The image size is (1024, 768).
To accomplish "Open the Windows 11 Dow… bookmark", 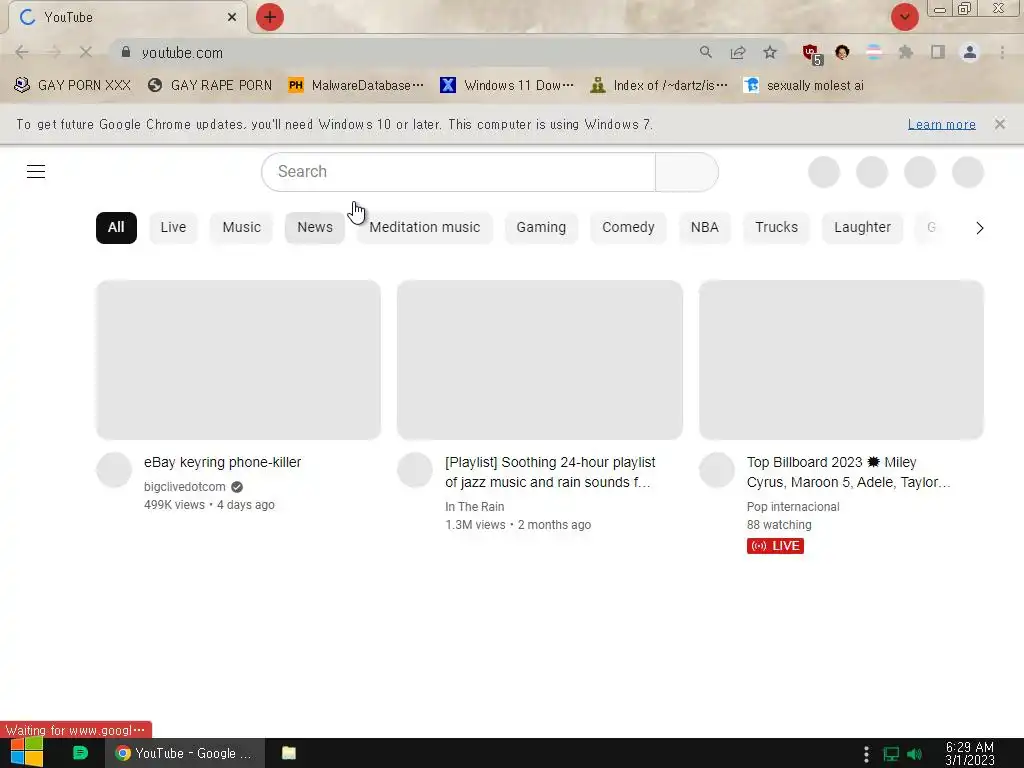I will click(x=507, y=86).
